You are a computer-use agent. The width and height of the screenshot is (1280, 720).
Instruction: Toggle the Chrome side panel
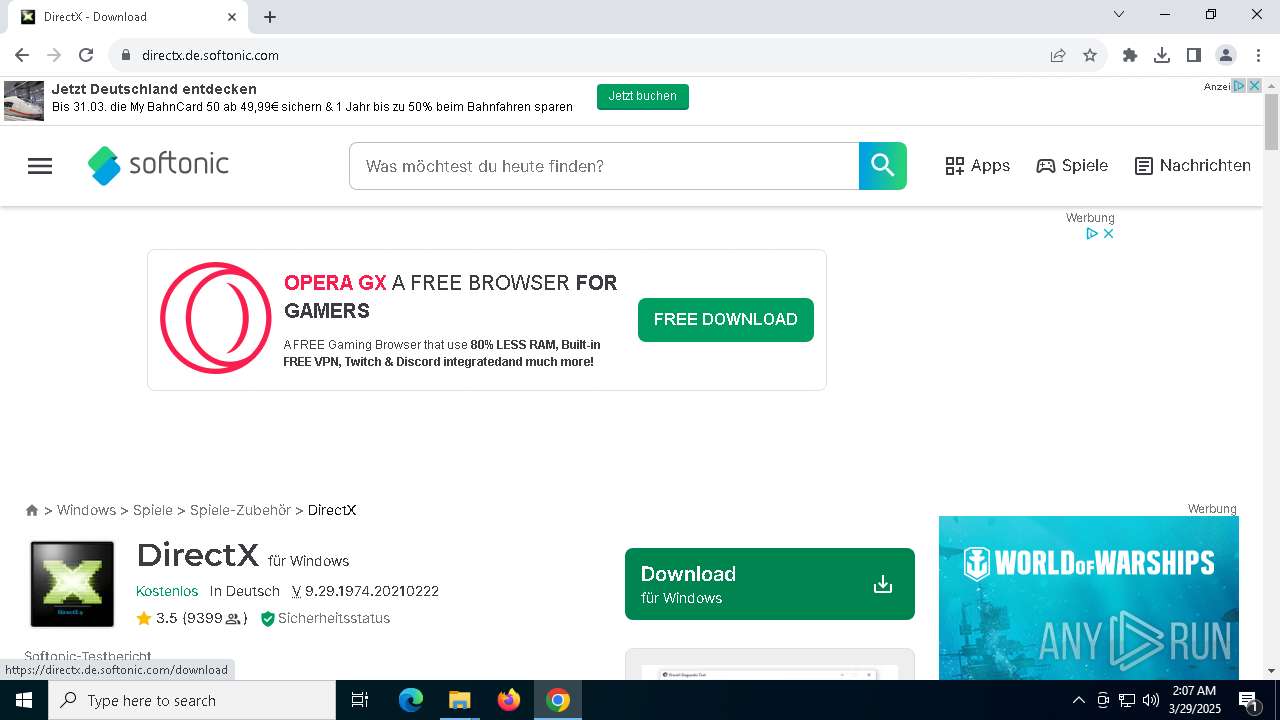(1194, 55)
